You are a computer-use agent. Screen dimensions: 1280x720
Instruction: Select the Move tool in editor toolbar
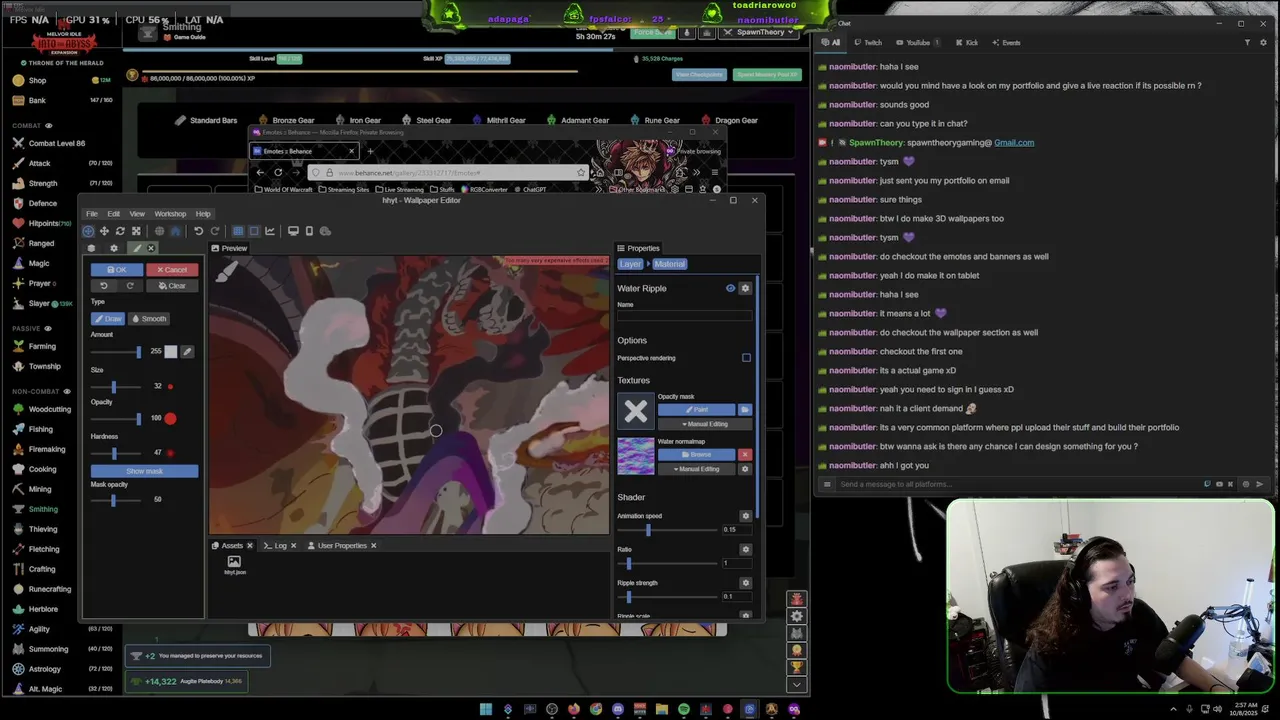pos(104,231)
